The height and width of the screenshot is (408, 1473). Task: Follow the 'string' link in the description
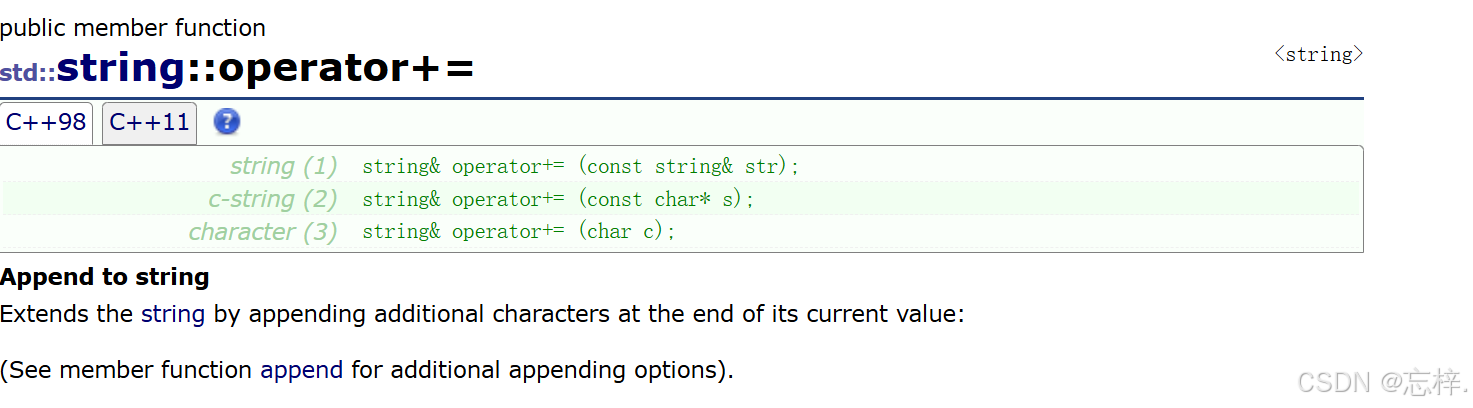(173, 314)
